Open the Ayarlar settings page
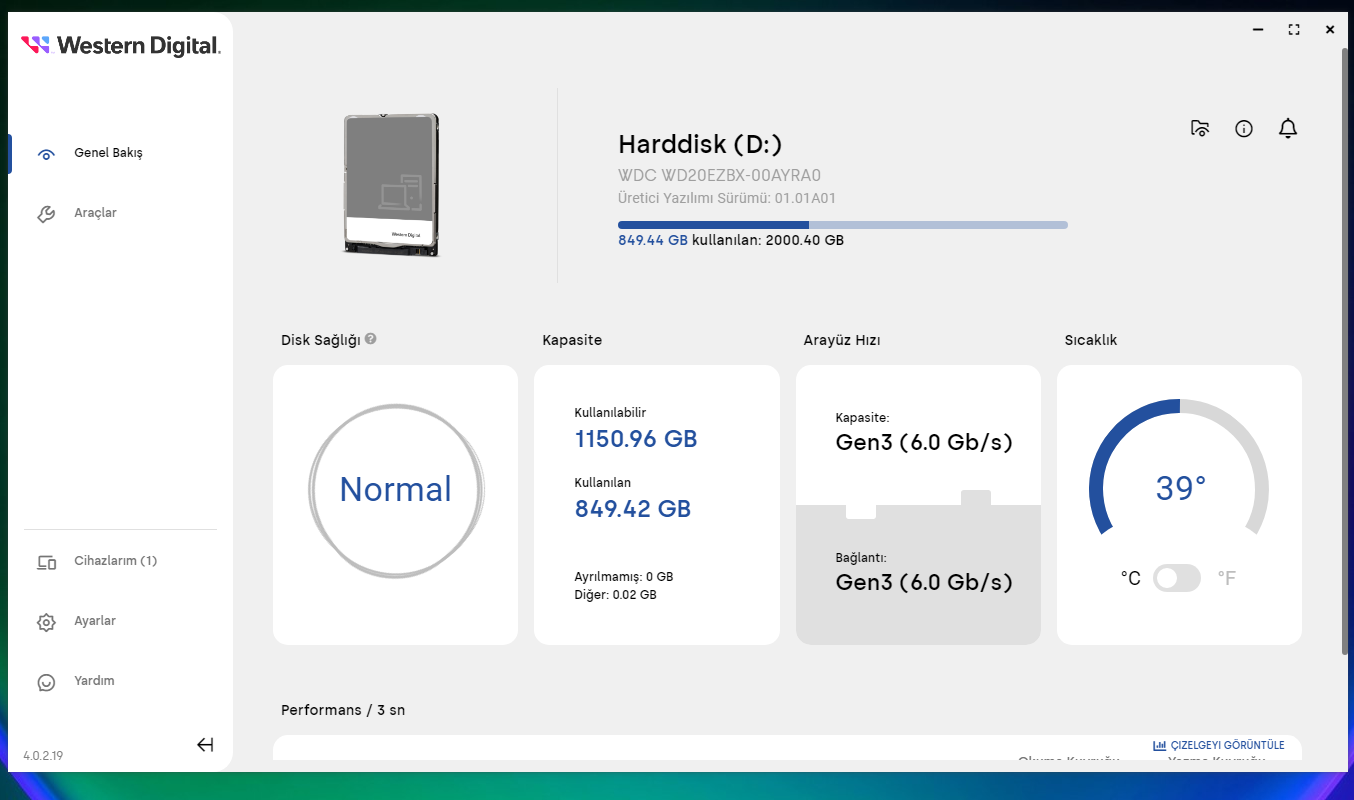Screen dimensions: 1354x800 (95, 621)
